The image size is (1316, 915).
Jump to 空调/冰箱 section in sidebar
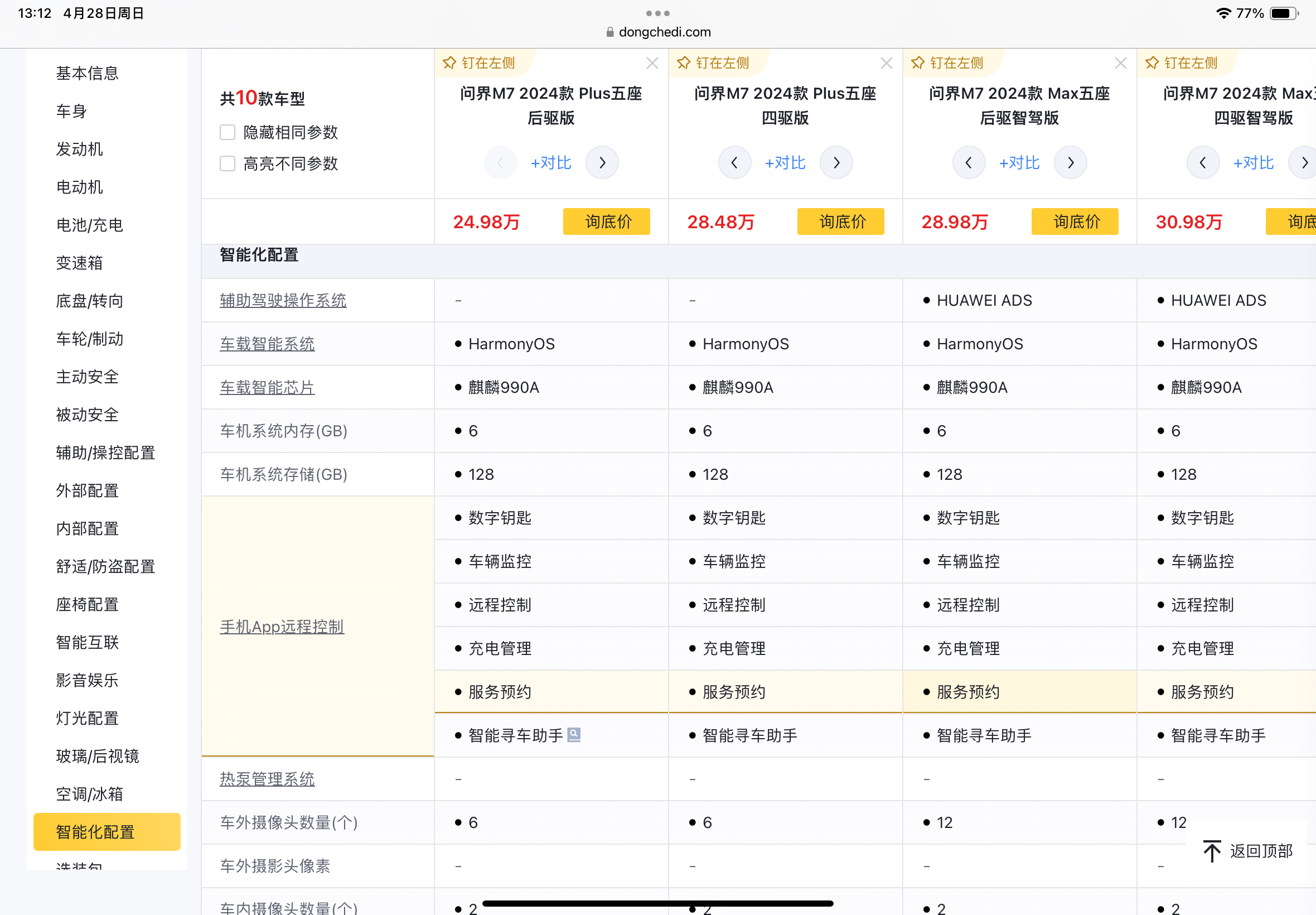click(89, 794)
